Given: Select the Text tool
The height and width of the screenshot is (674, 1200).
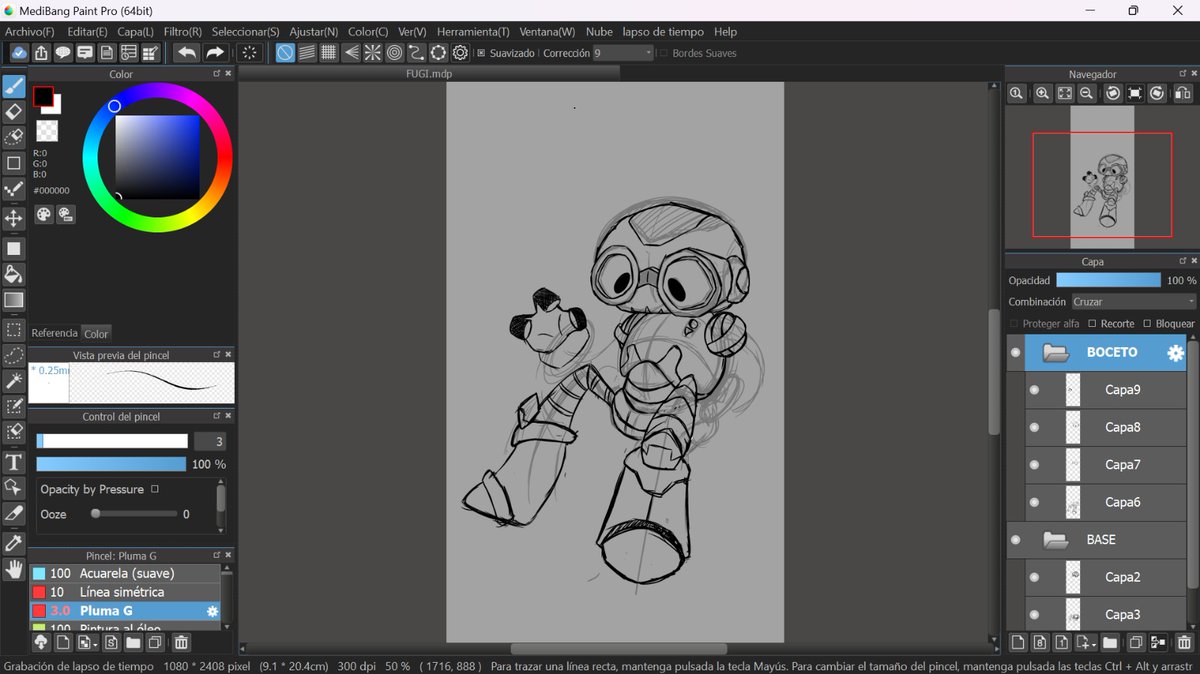Looking at the screenshot, I should pos(14,462).
